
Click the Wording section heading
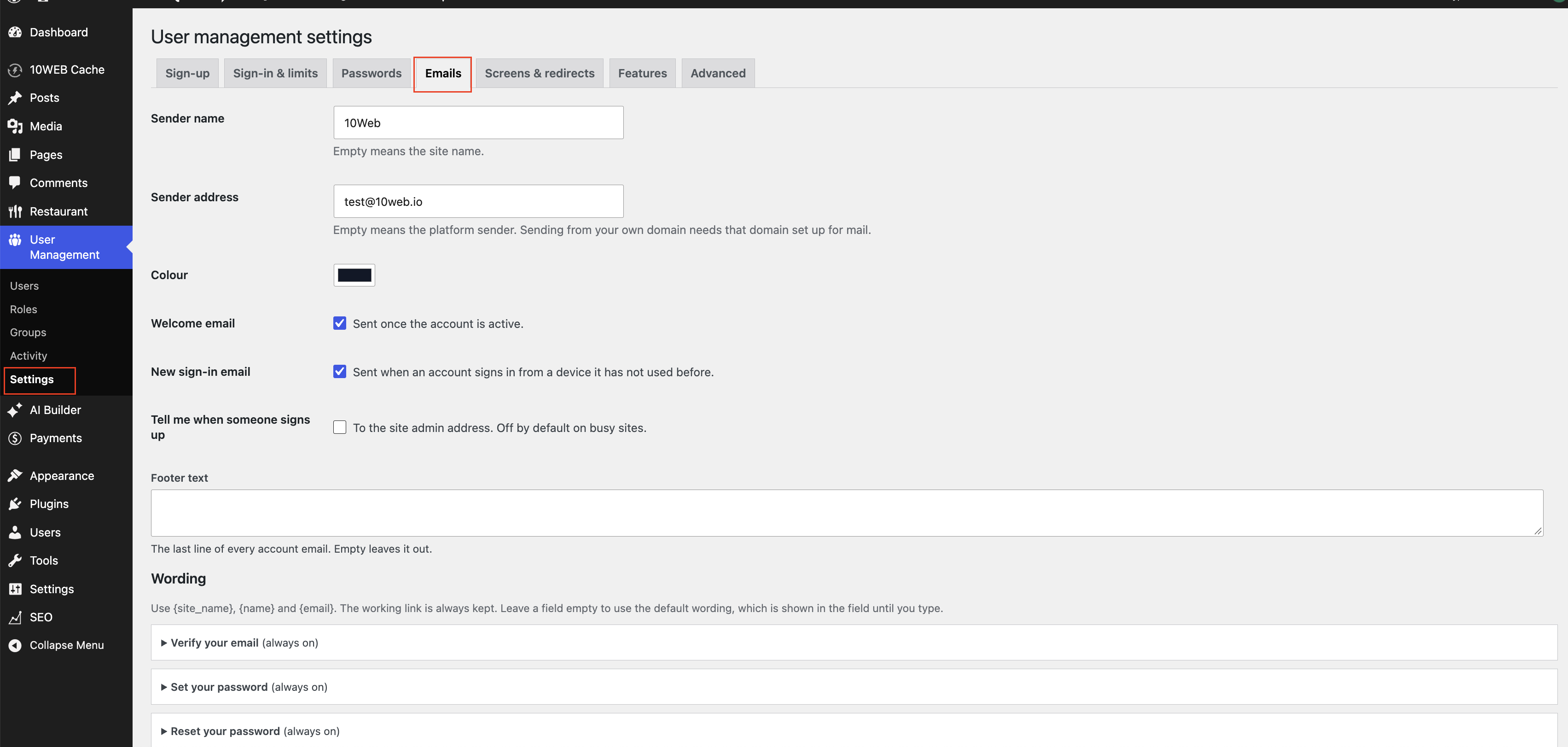[x=178, y=578]
